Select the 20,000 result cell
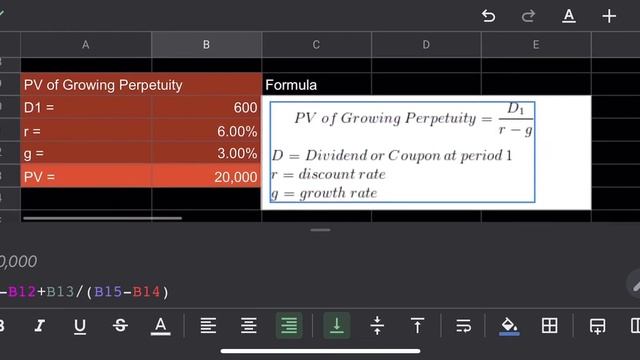 tap(207, 176)
